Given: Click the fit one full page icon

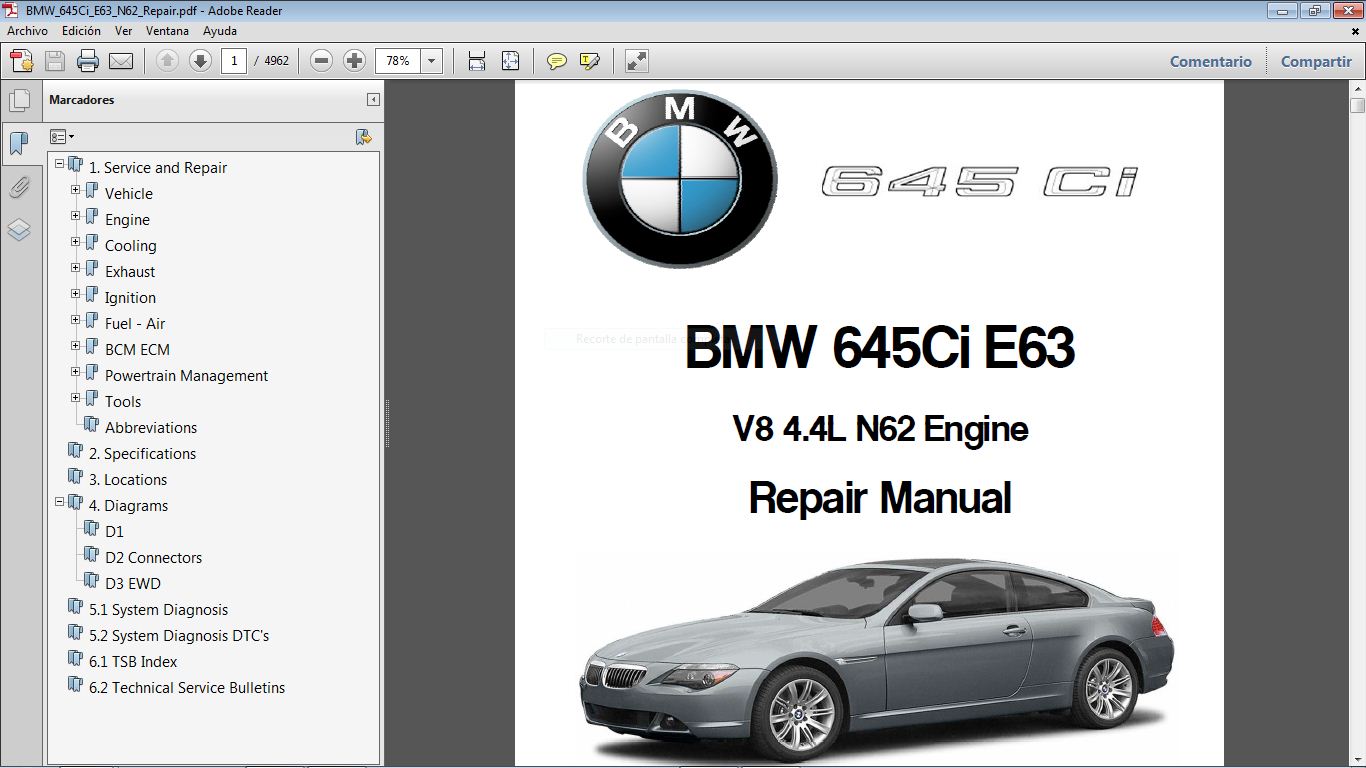Looking at the screenshot, I should click(510, 61).
